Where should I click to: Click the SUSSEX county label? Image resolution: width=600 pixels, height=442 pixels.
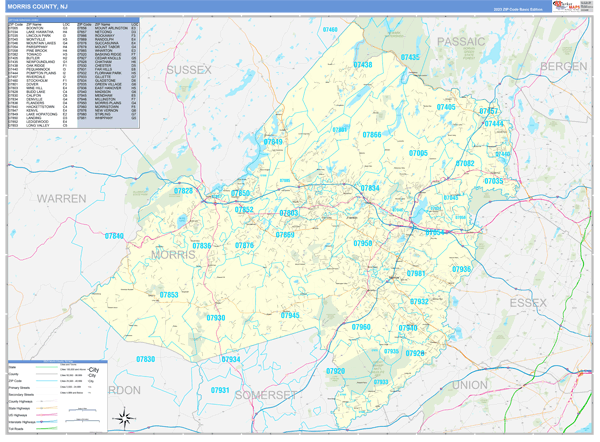[x=189, y=69]
